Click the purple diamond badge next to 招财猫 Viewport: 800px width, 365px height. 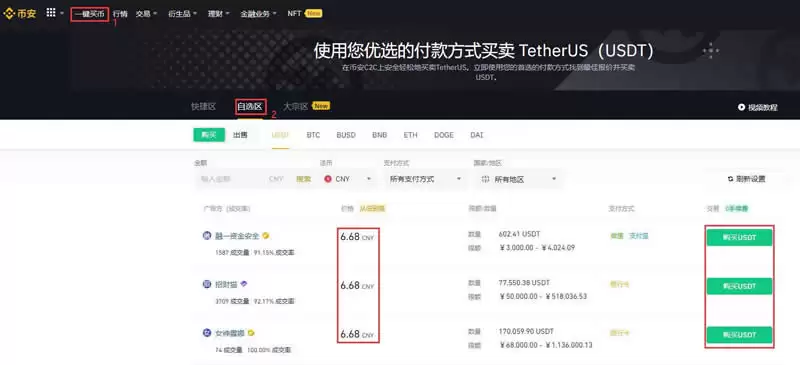[x=244, y=284]
